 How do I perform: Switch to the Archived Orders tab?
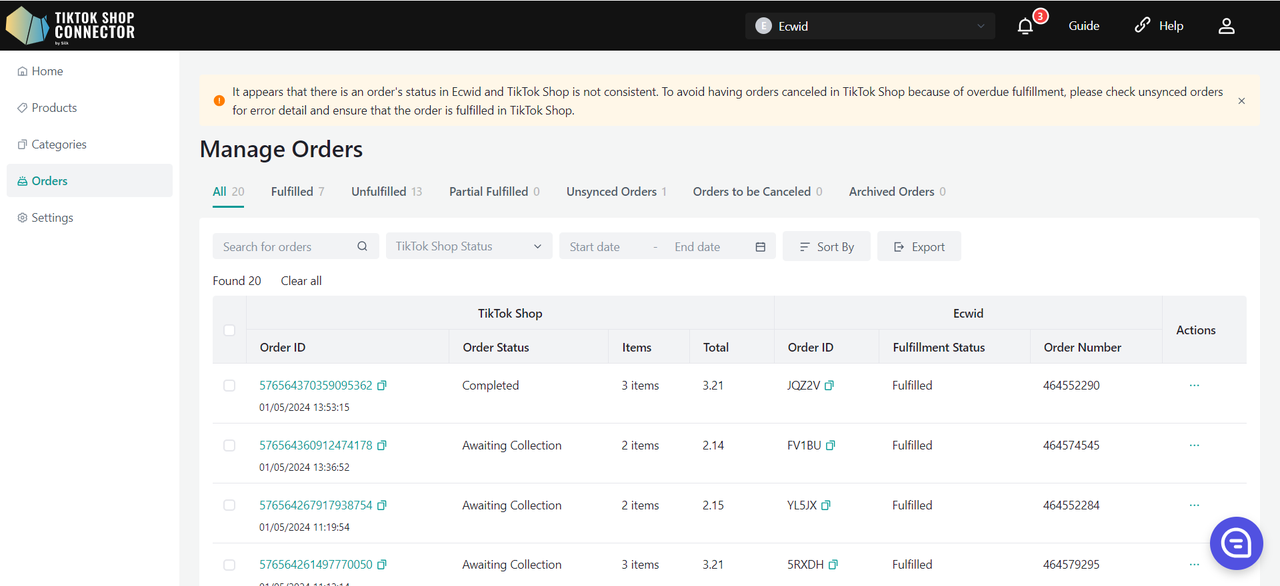click(x=897, y=191)
